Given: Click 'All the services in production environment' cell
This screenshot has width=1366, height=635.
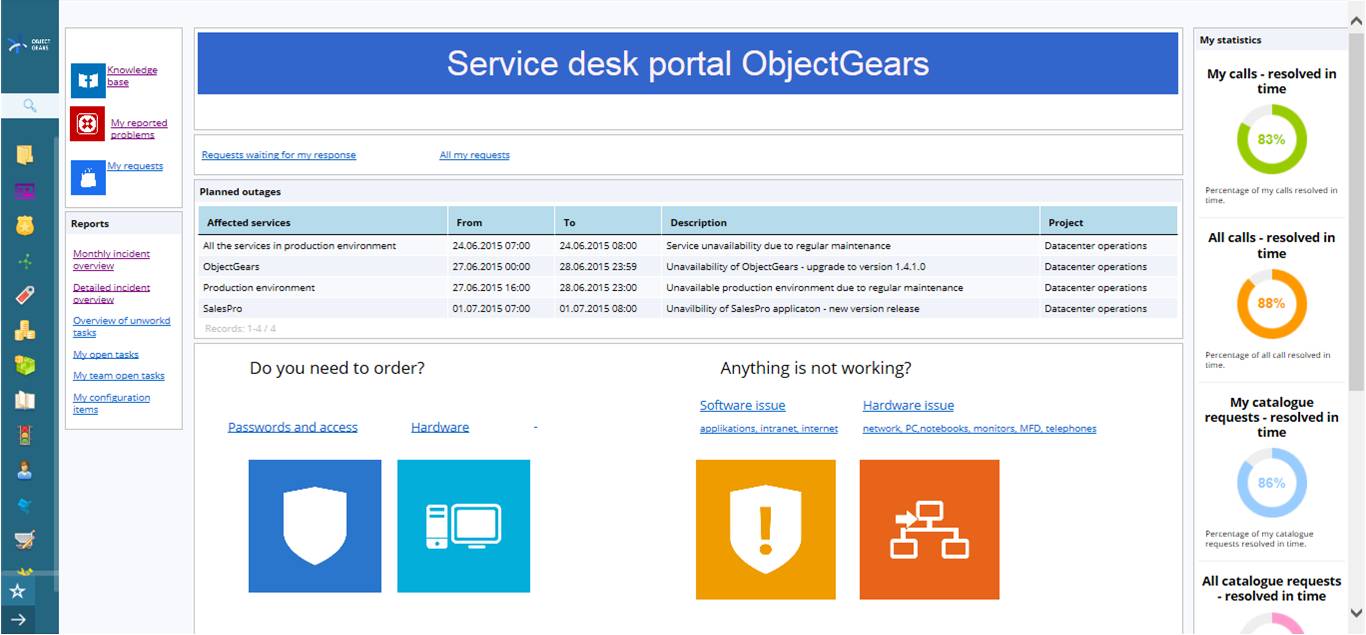Looking at the screenshot, I should pos(299,246).
